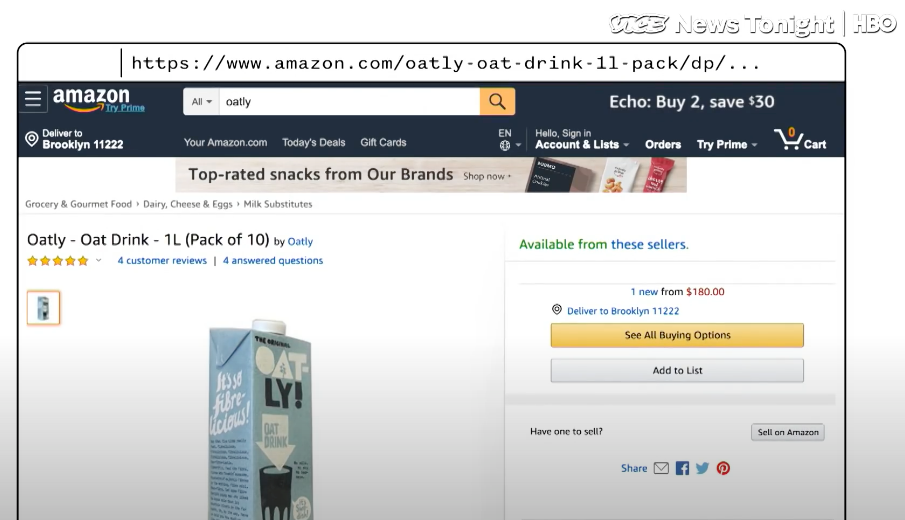This screenshot has width=905, height=520.
Task: Share via email envelope icon
Action: (661, 468)
